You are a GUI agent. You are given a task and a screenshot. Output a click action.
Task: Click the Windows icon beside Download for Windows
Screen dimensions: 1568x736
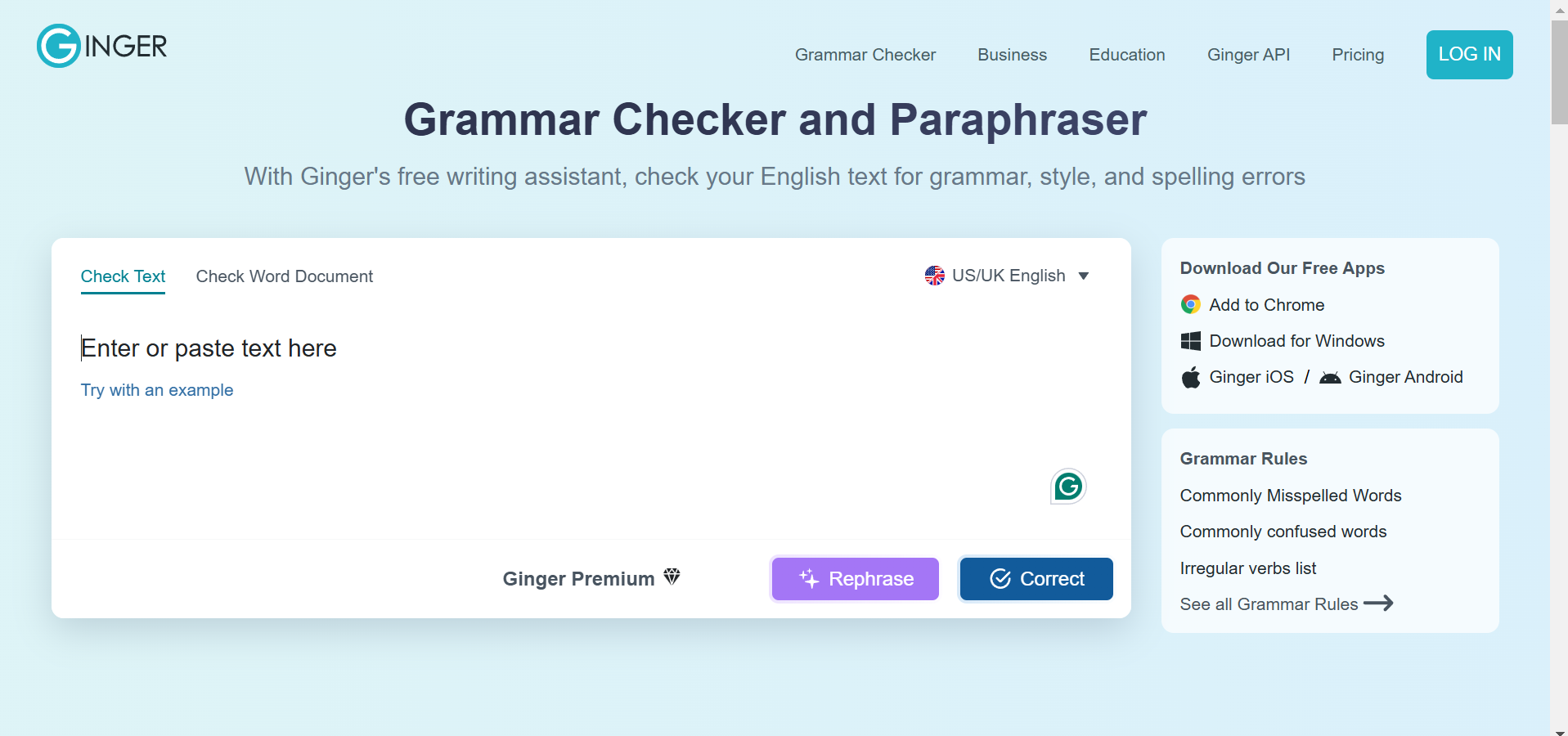pos(1192,340)
